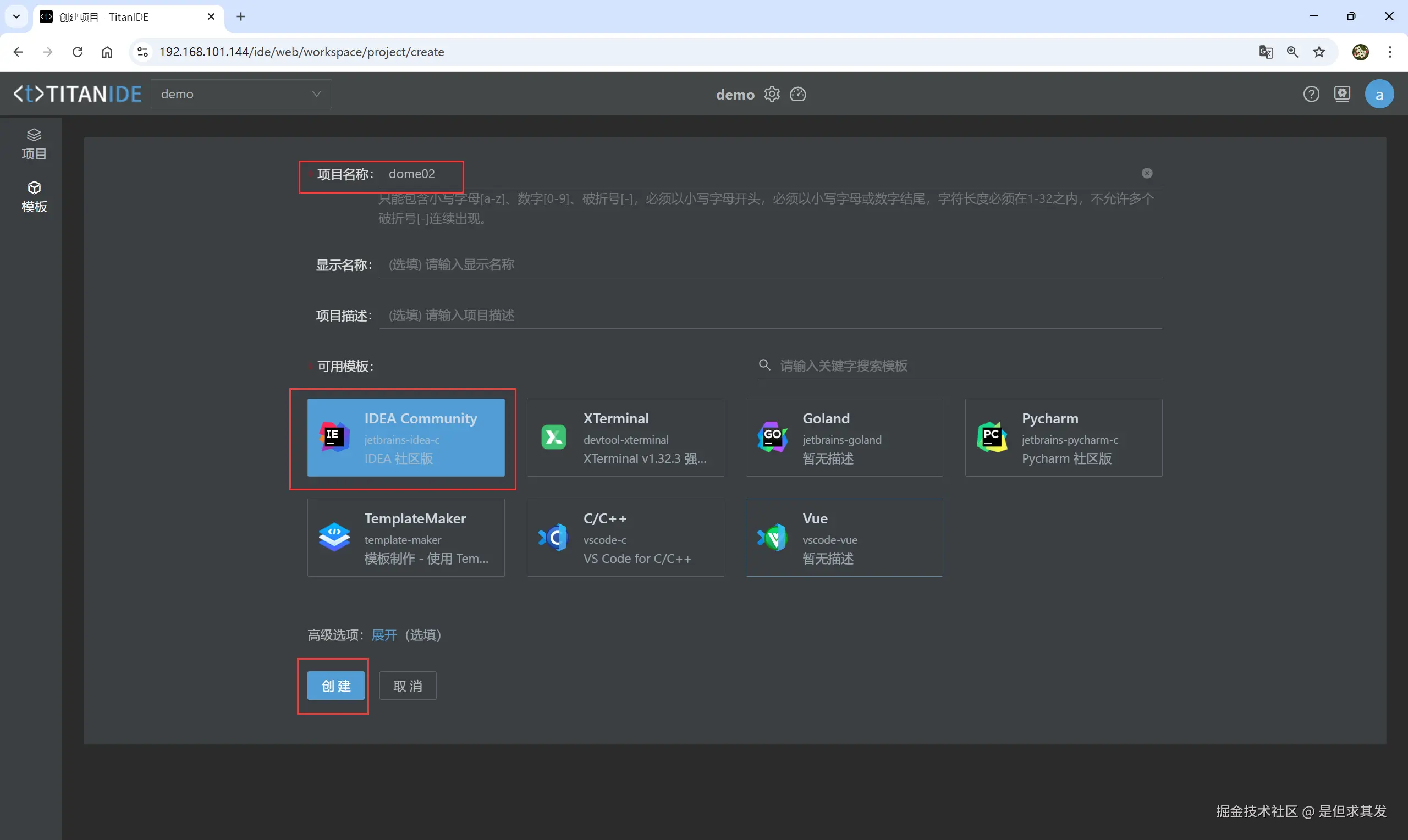Clear the project name field
The width and height of the screenshot is (1408, 840).
click(x=1146, y=173)
